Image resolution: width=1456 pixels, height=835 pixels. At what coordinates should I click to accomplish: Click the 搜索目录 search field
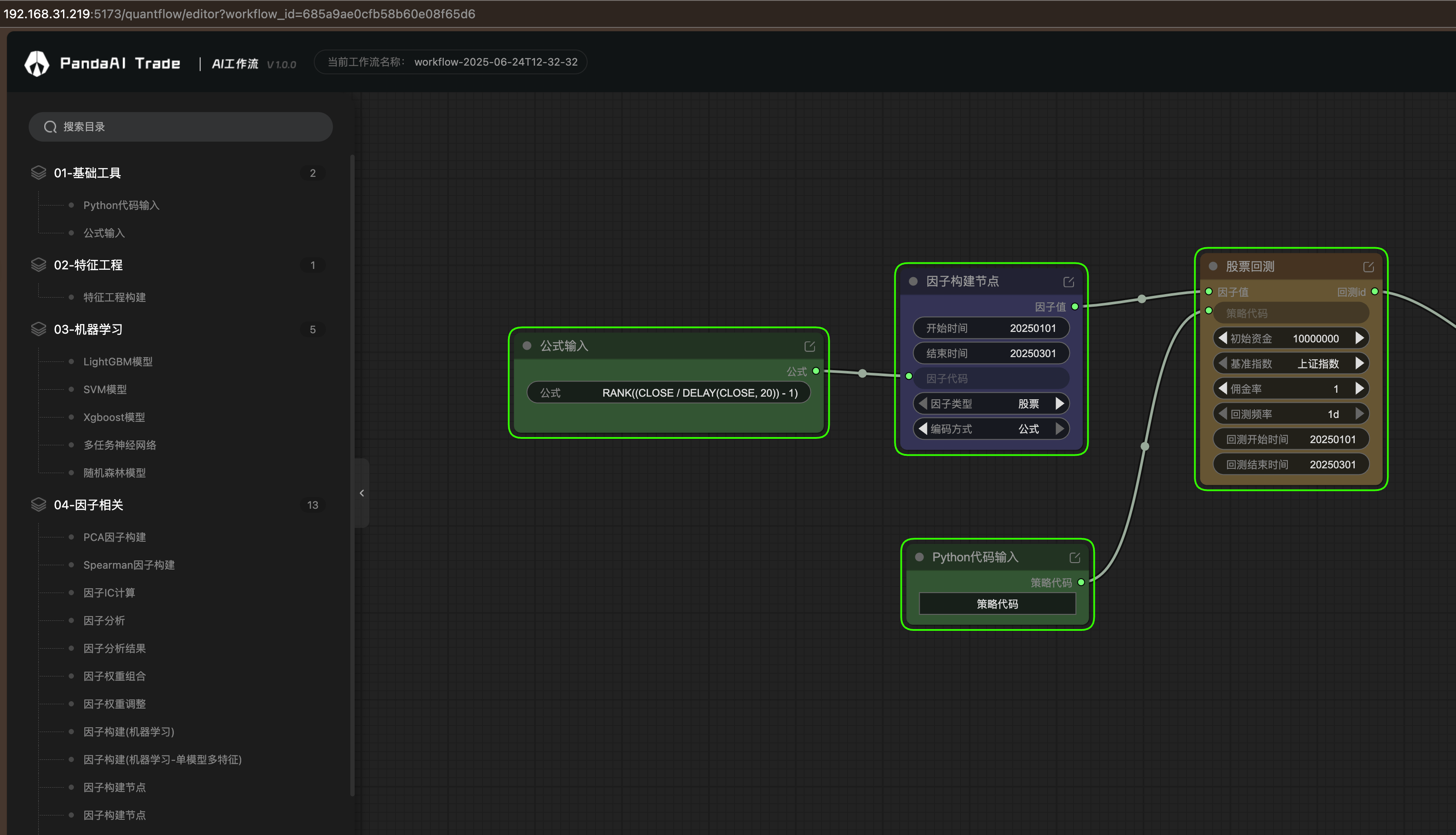click(x=181, y=127)
